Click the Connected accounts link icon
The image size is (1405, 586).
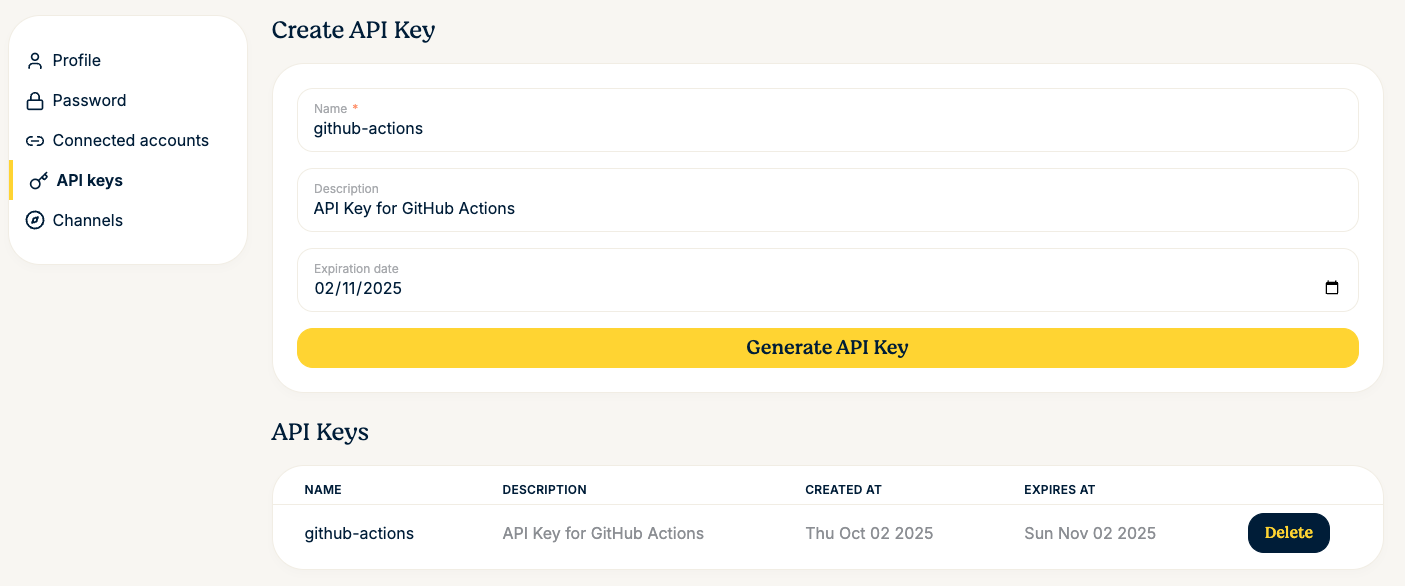click(35, 141)
